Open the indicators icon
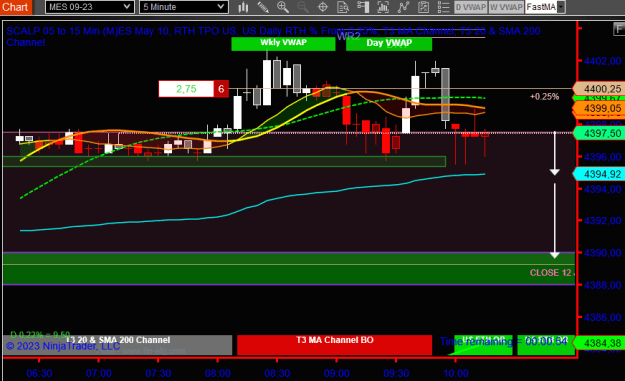The height and width of the screenshot is (381, 625). [403, 7]
